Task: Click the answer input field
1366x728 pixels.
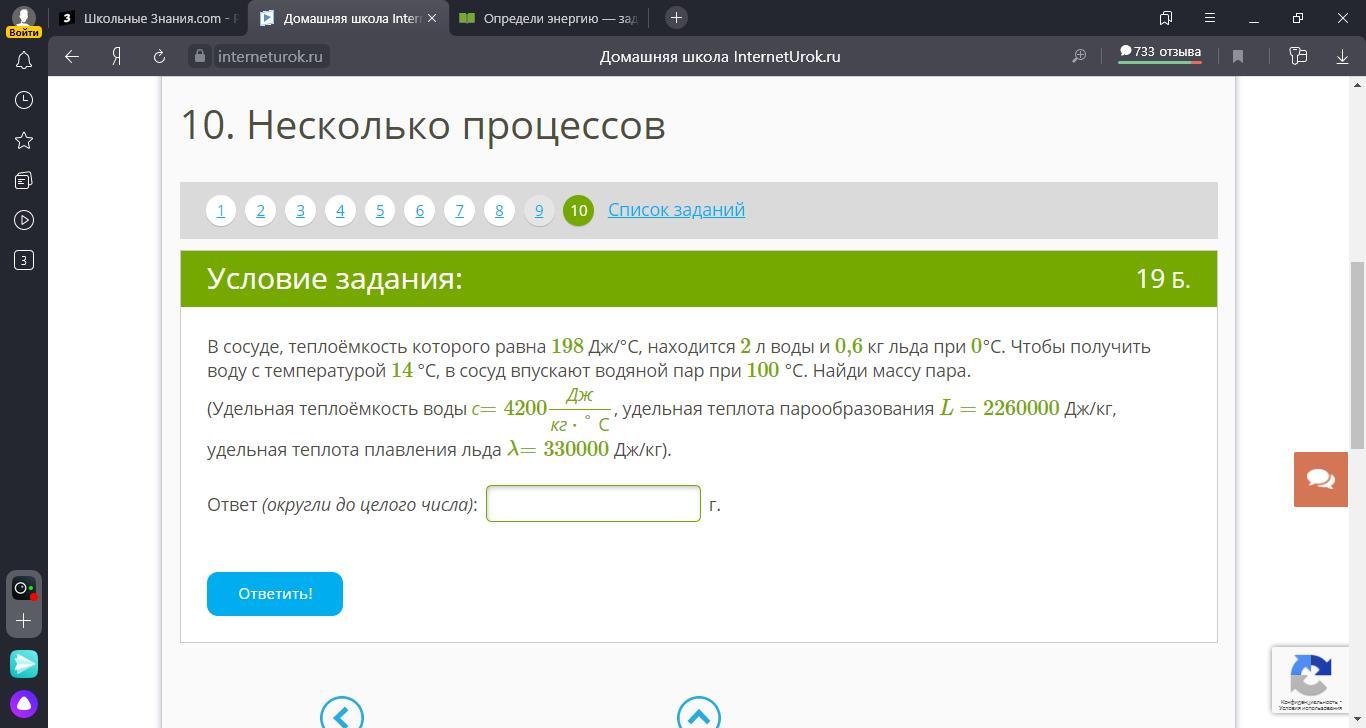Action: click(x=593, y=504)
